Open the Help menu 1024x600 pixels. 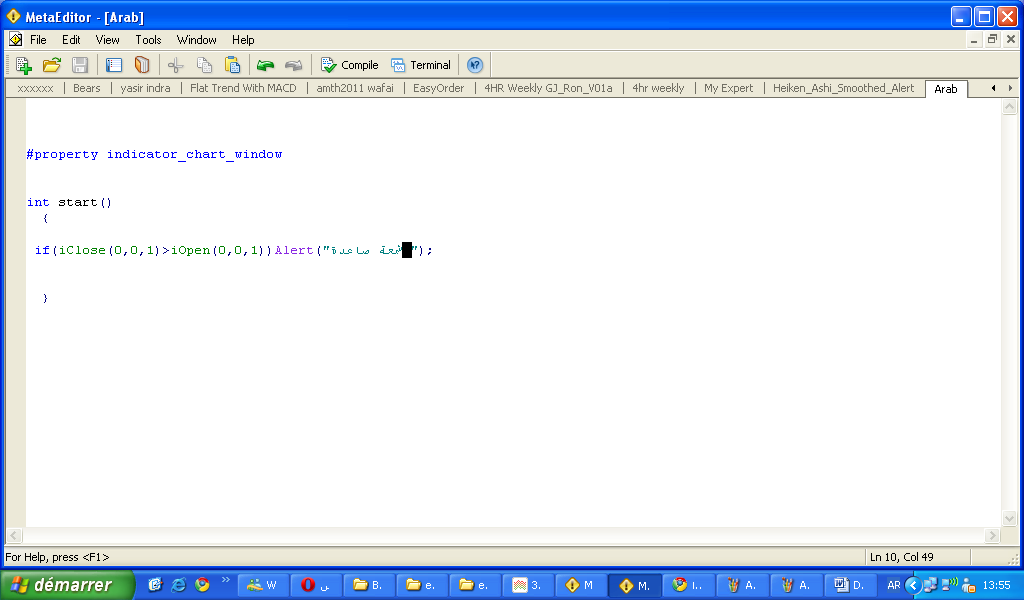pos(243,40)
